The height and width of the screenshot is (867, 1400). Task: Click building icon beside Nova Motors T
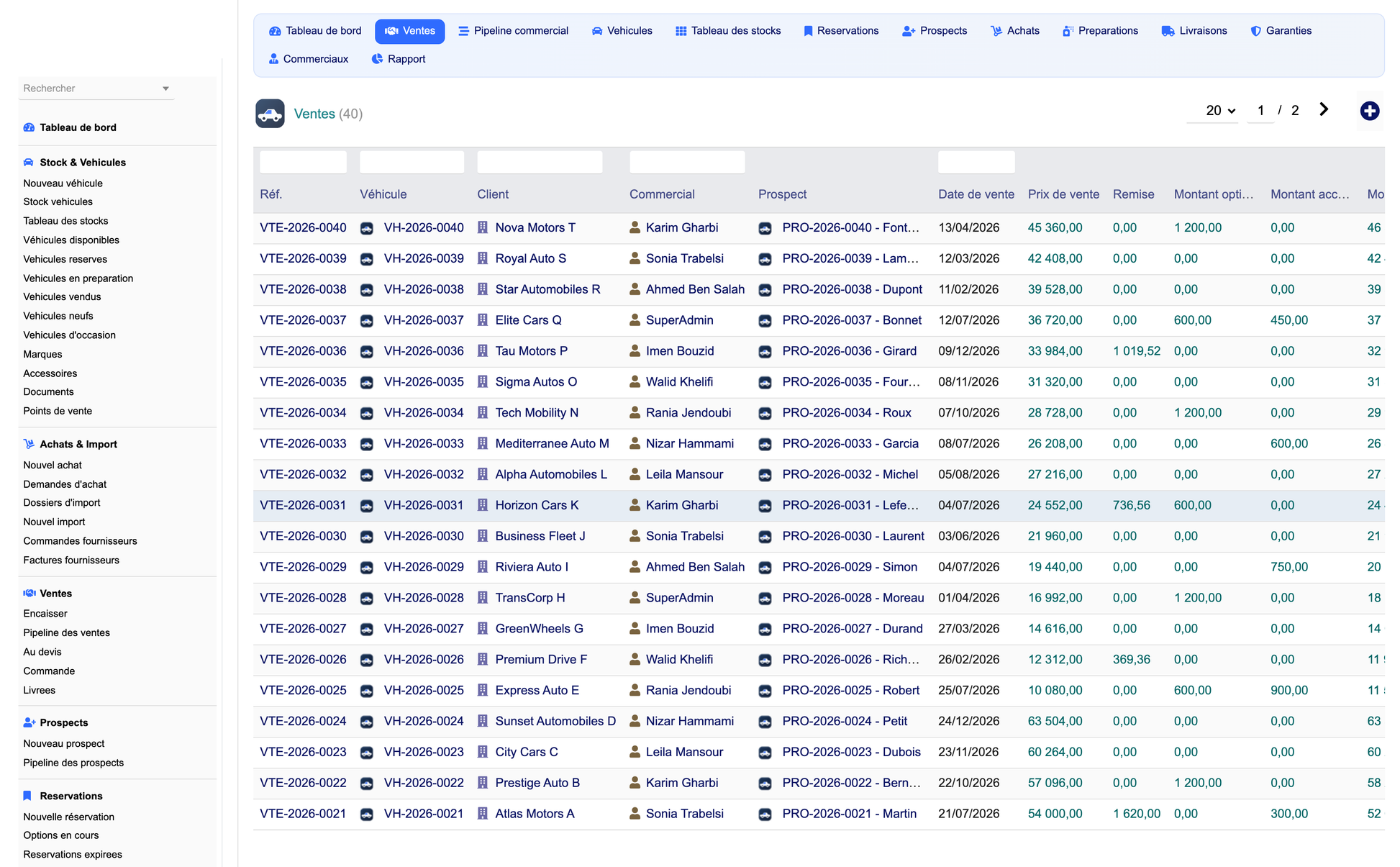coord(483,227)
